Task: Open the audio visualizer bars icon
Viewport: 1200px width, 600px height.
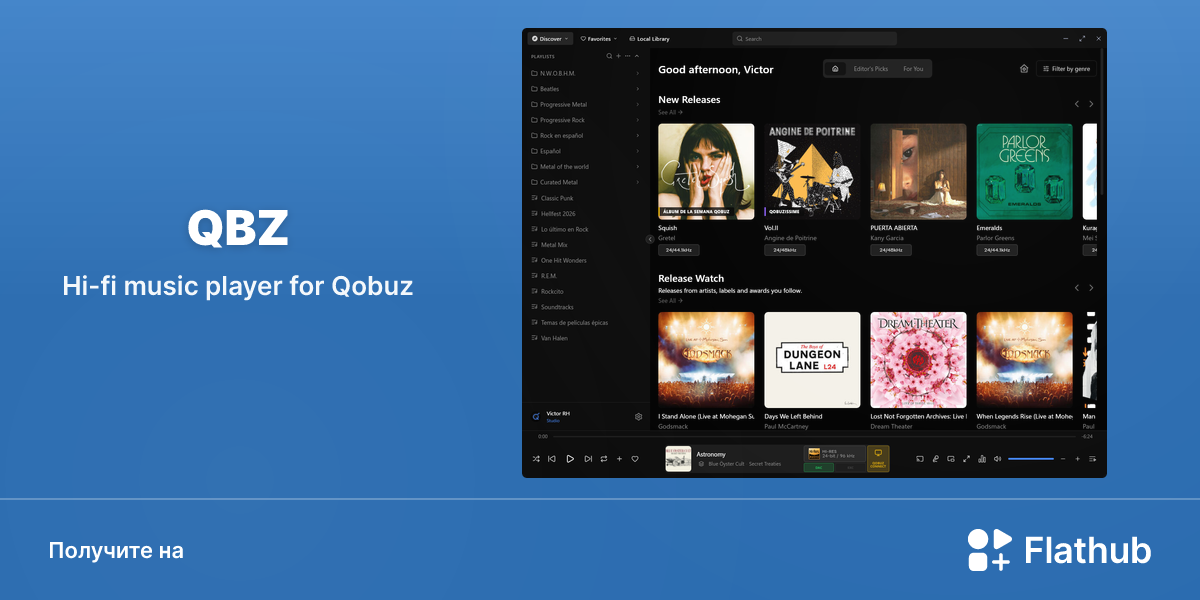Action: click(x=982, y=459)
